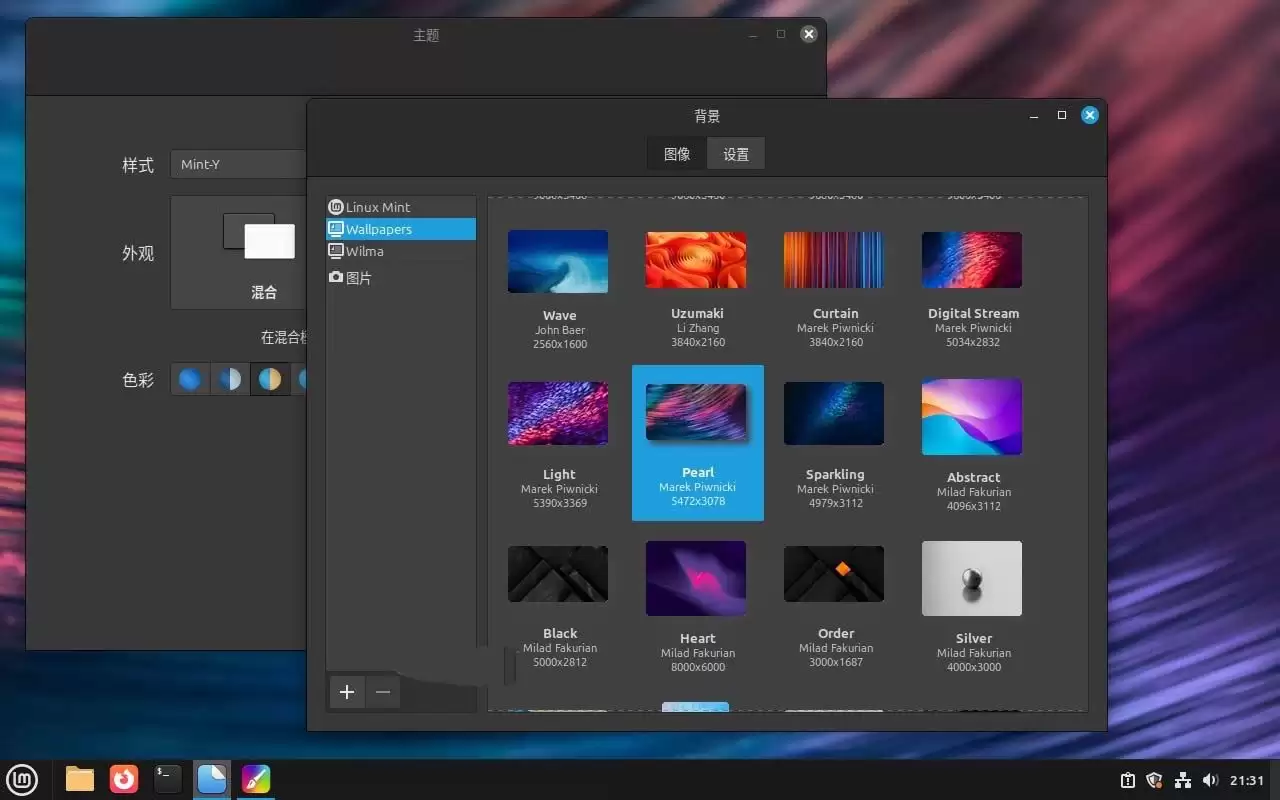Select the Uzumaki wallpaper thumbnail
The height and width of the screenshot is (800, 1280).
click(x=696, y=260)
